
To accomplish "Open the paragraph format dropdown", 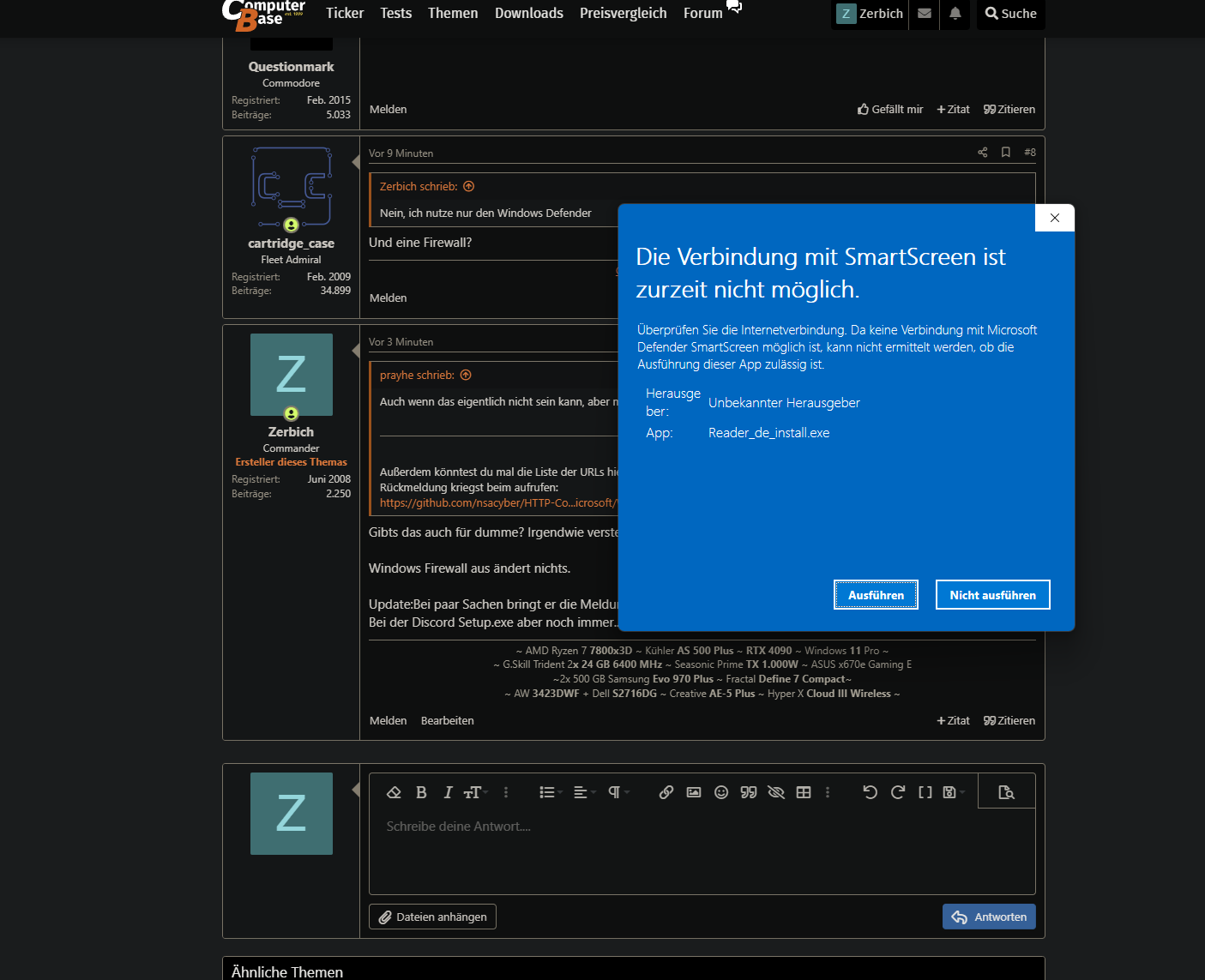I will (618, 792).
